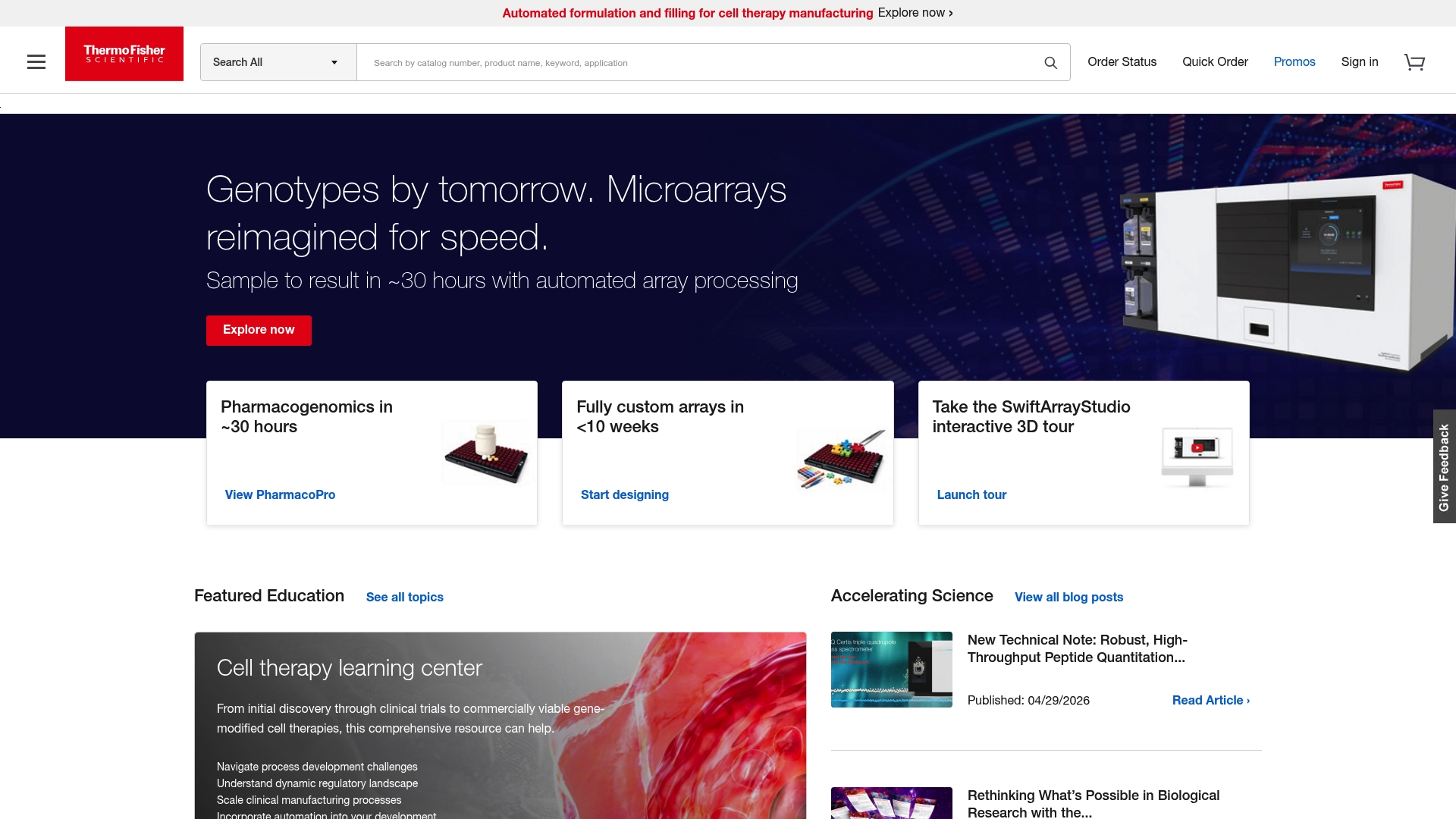Open the shopping cart

pos(1415,62)
